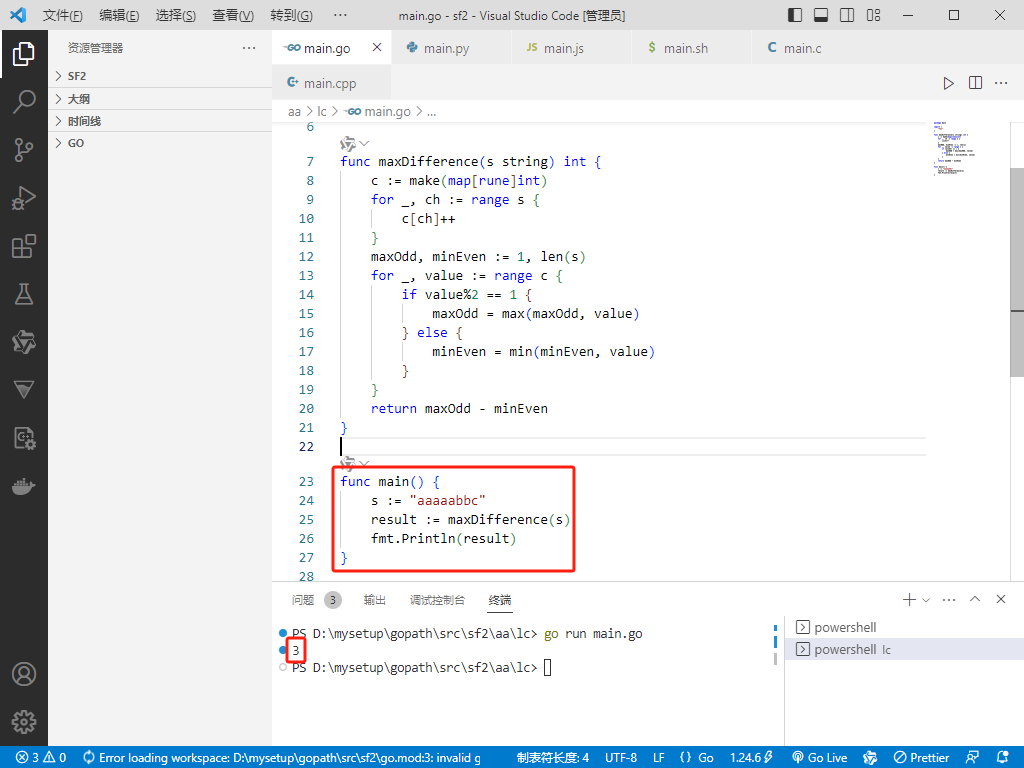The height and width of the screenshot is (768, 1024).
Task: Click Prettier status bar item
Action: coord(921,758)
